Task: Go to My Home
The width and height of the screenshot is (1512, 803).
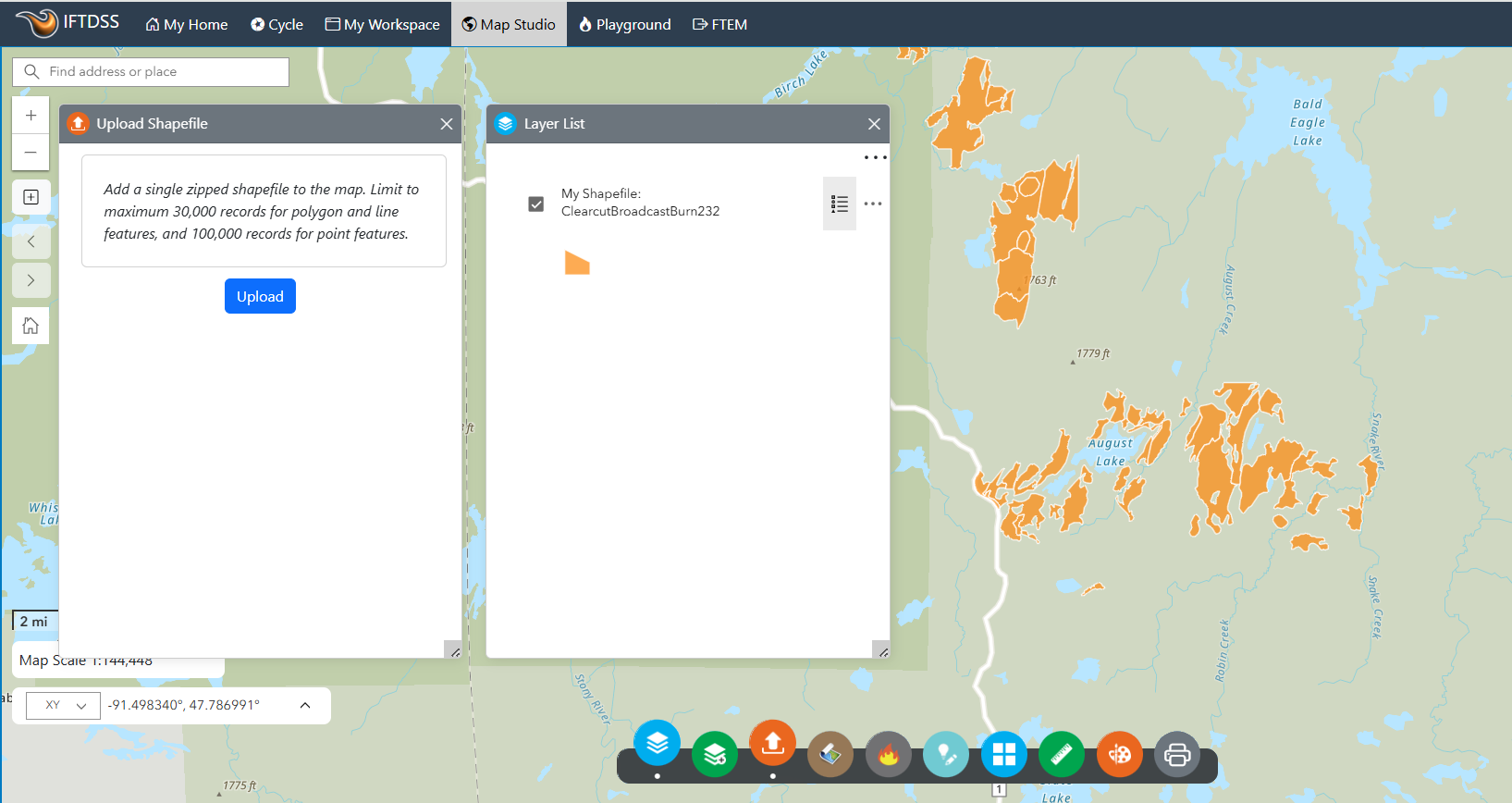Action: [187, 24]
